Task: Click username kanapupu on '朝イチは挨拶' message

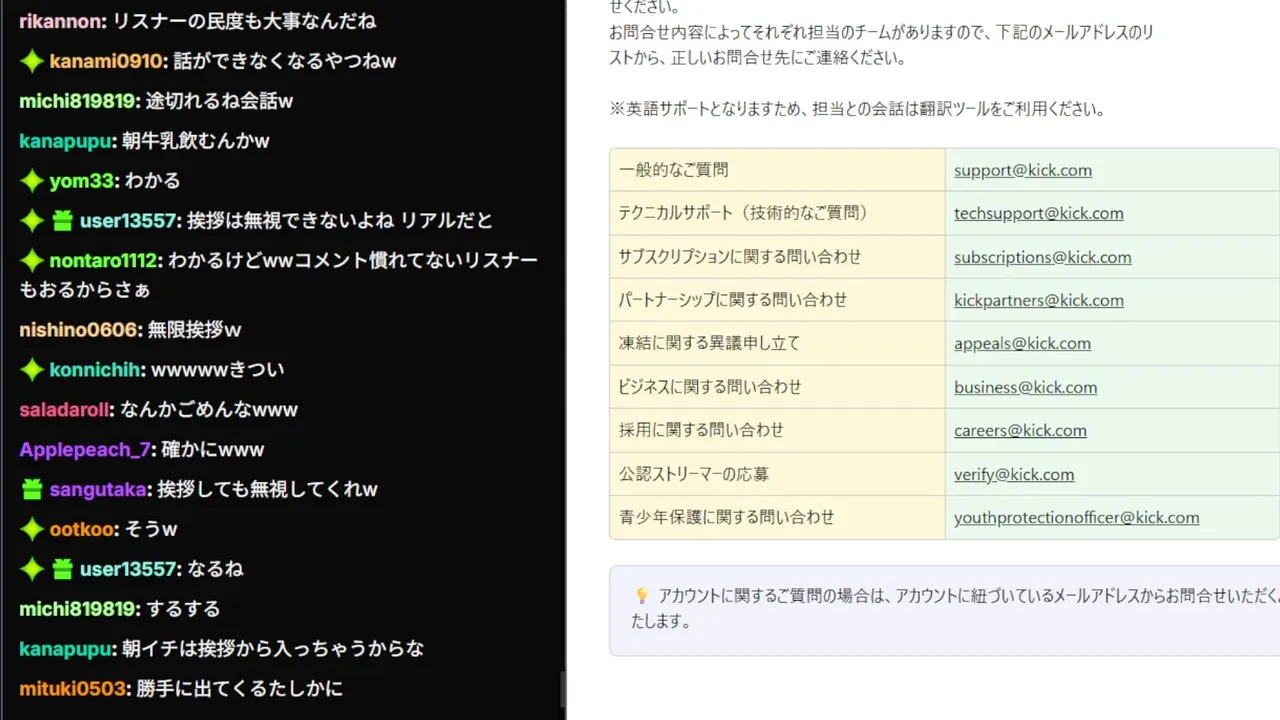Action: pos(65,649)
